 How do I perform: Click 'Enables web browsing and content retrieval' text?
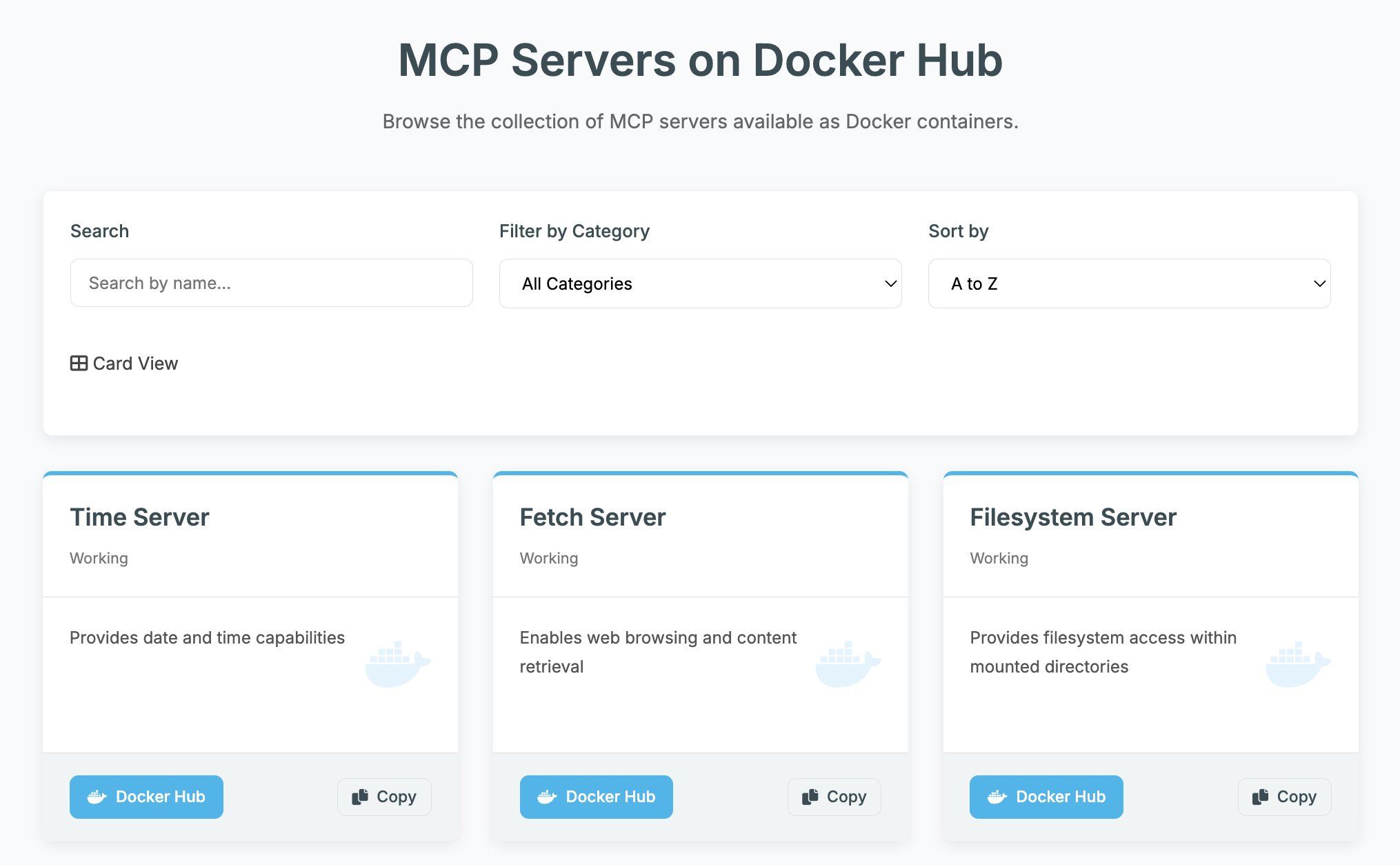tap(658, 653)
